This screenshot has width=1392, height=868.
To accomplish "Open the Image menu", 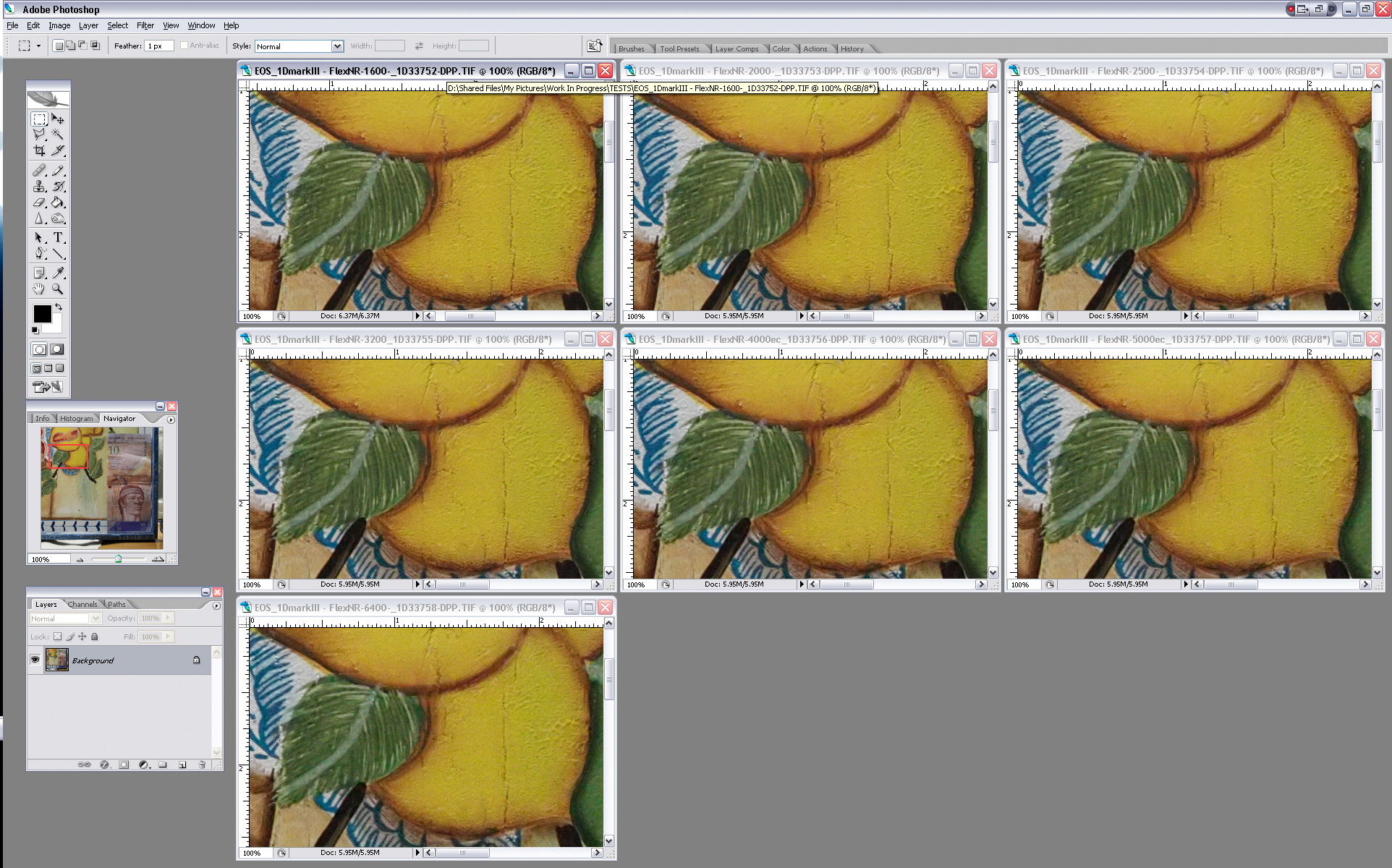I will 59,25.
